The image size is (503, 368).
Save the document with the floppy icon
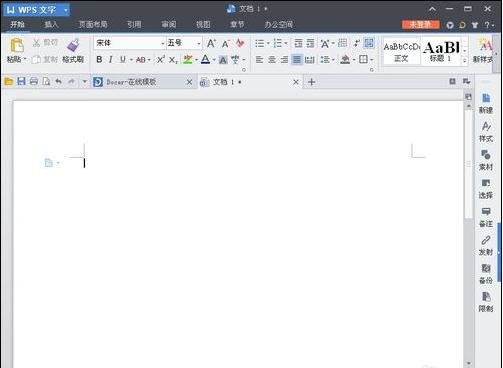coord(21,81)
